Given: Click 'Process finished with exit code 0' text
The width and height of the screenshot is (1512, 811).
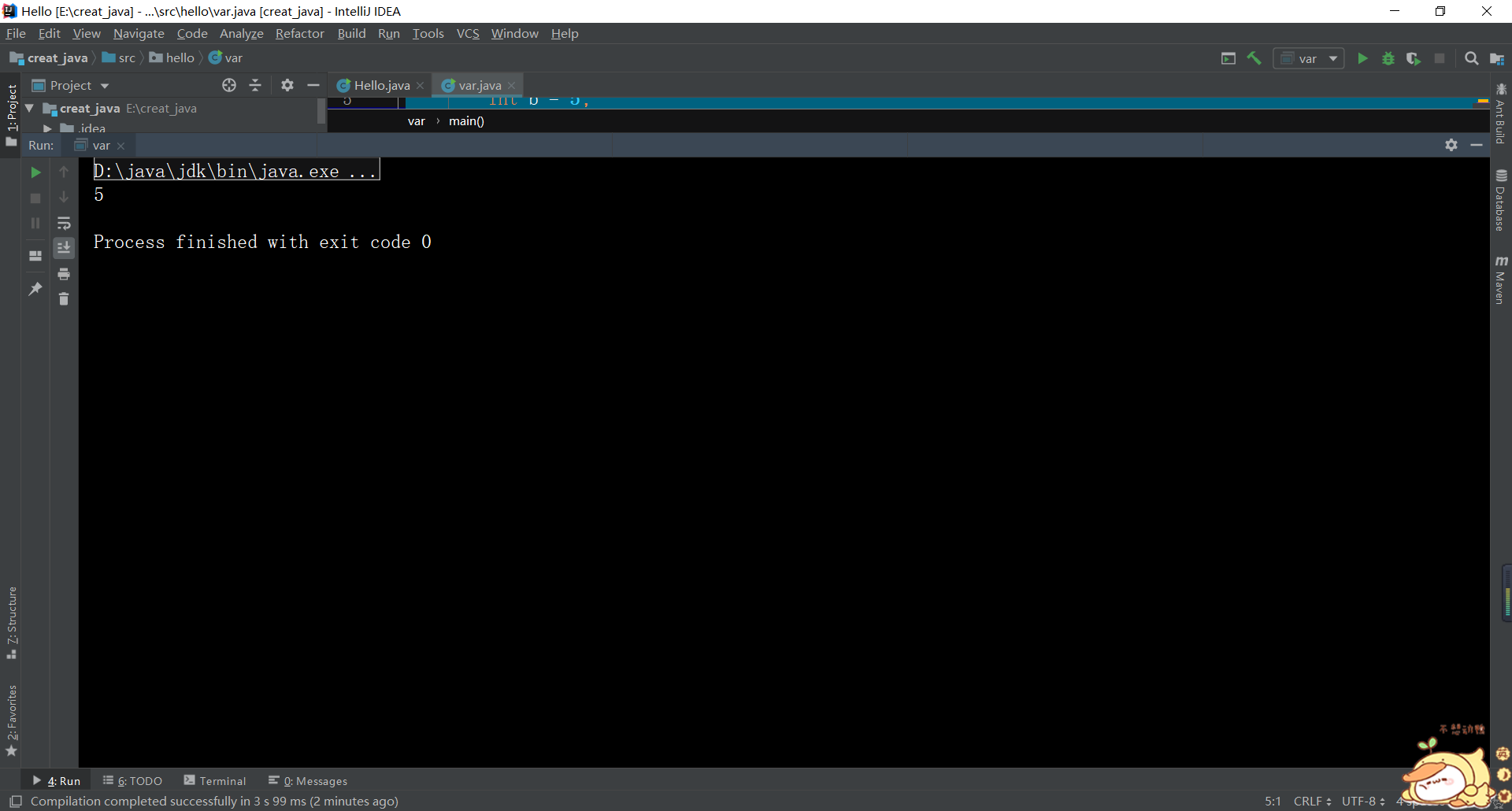Looking at the screenshot, I should point(262,242).
